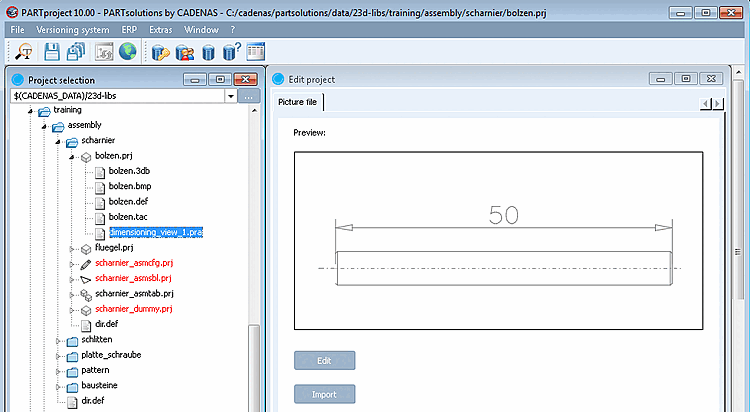
Task: Expand the fluegel.prj project node
Action: tap(72, 249)
